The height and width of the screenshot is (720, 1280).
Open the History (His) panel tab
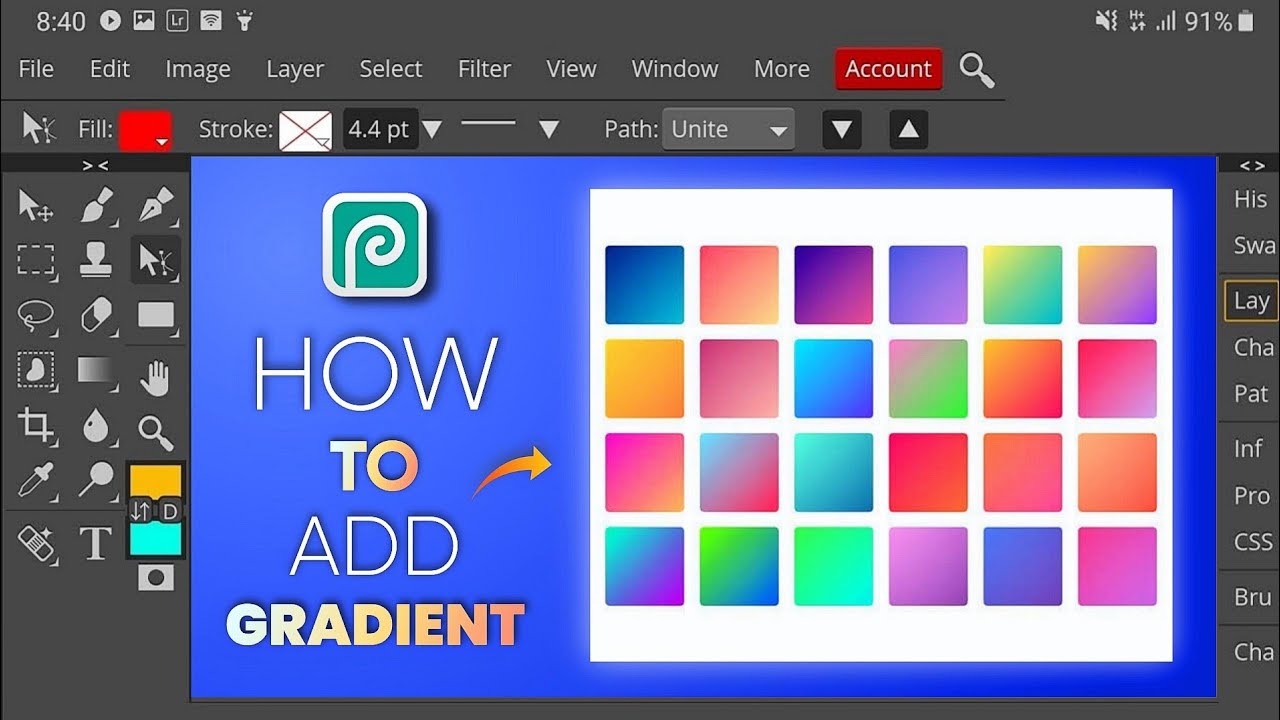pos(1250,199)
